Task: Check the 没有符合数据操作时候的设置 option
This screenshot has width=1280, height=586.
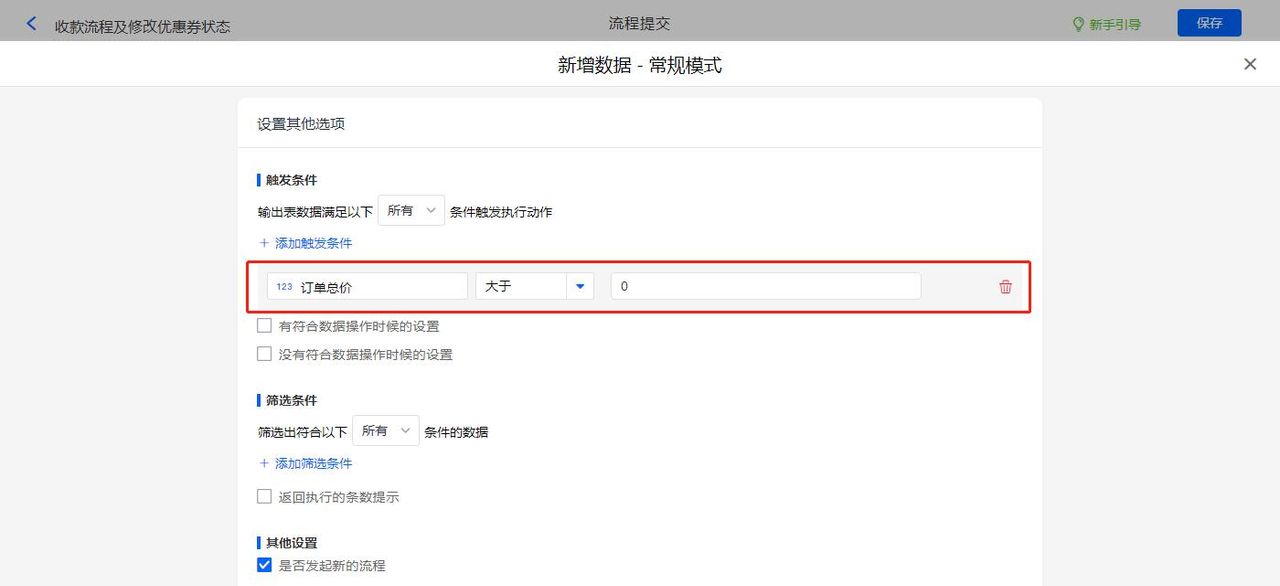Action: point(264,353)
